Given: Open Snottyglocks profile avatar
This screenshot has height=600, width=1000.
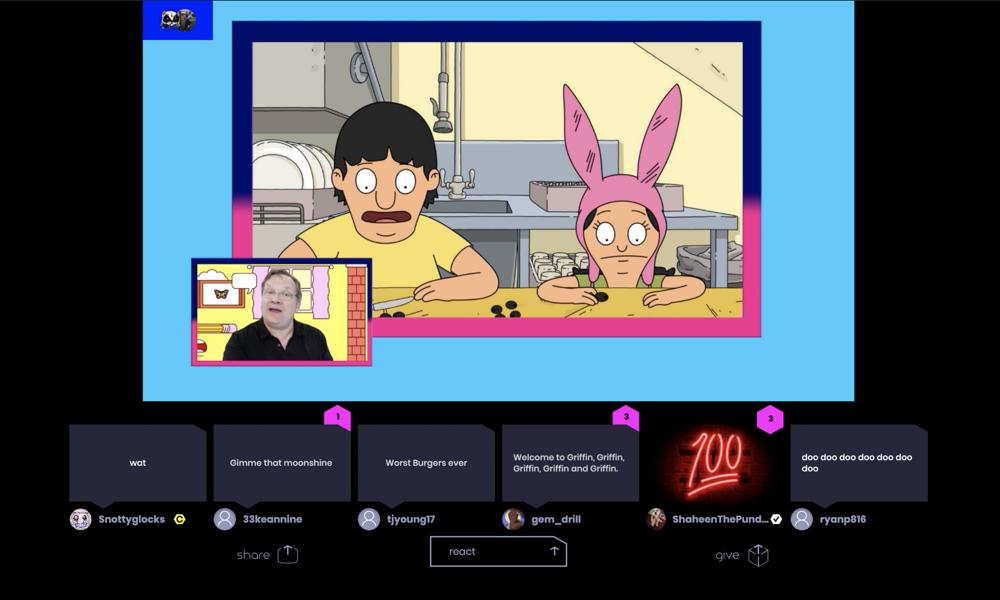Looking at the screenshot, I should (x=81, y=519).
